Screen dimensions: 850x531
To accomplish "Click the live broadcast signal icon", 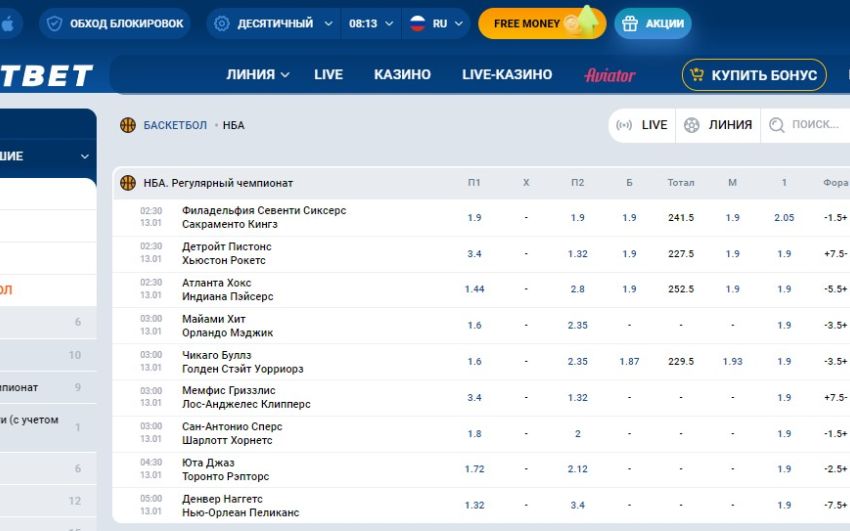I will click(x=624, y=125).
